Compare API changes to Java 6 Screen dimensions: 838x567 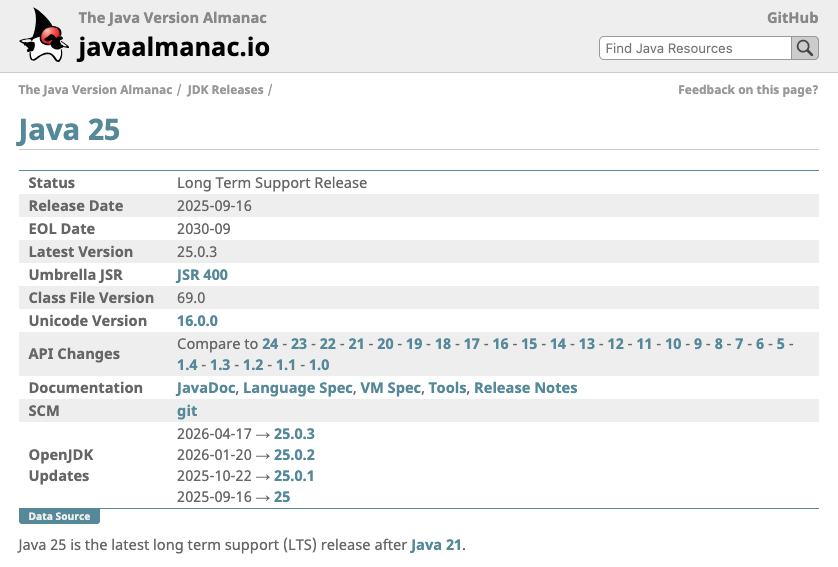pos(760,344)
